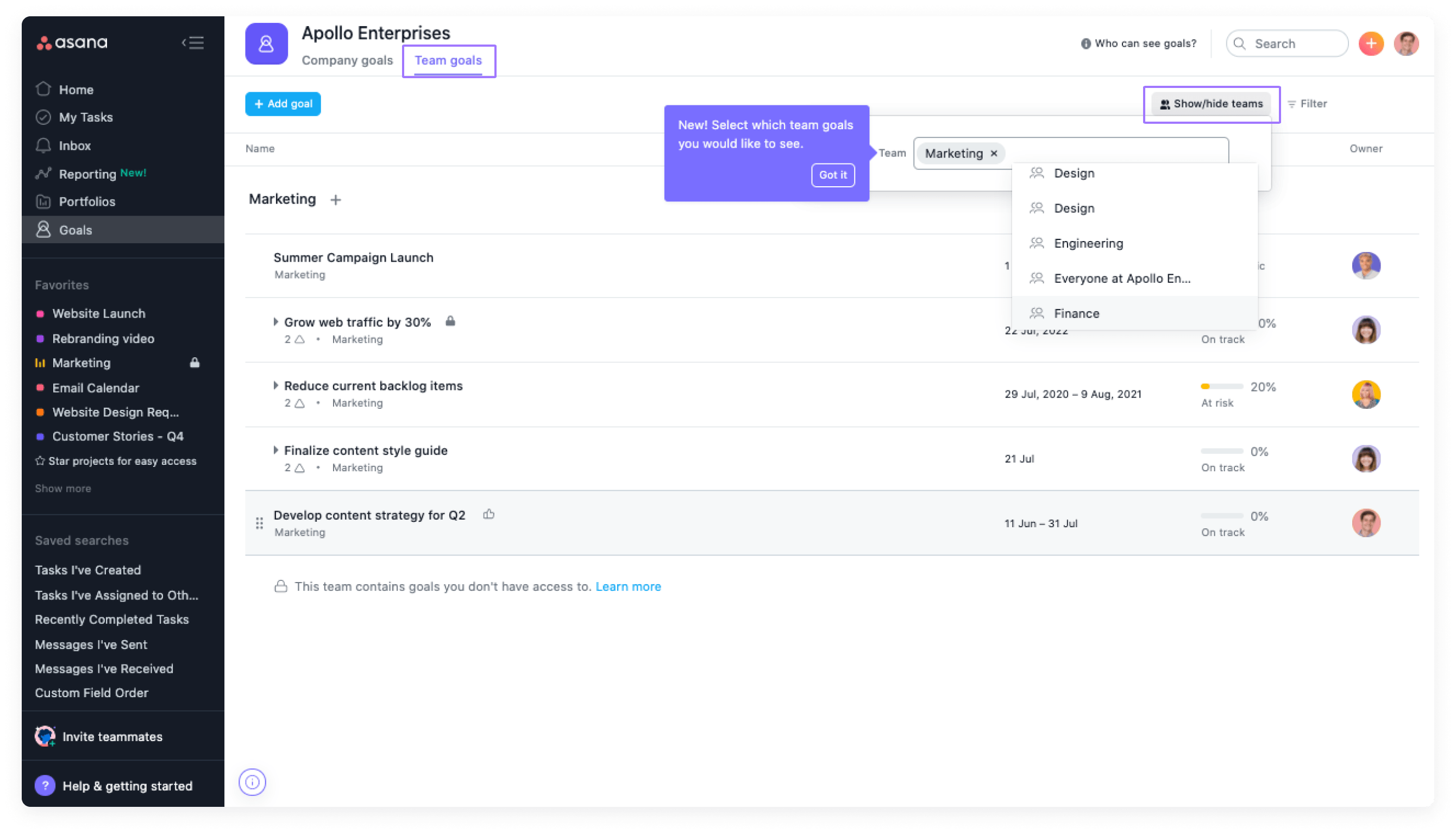
Task: Remove the Marketing filter chip
Action: pyautogui.click(x=994, y=153)
